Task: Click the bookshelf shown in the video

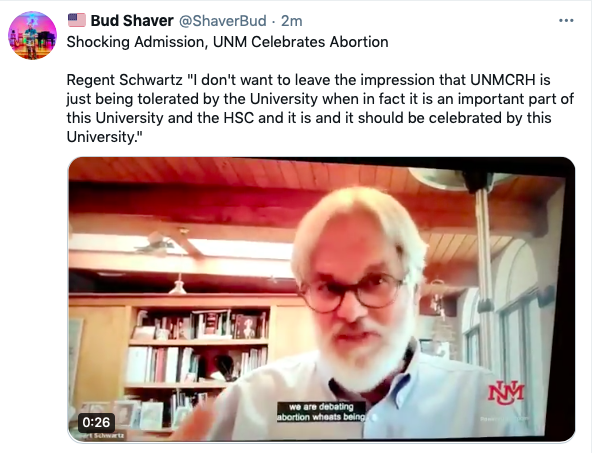Action: coord(197,362)
